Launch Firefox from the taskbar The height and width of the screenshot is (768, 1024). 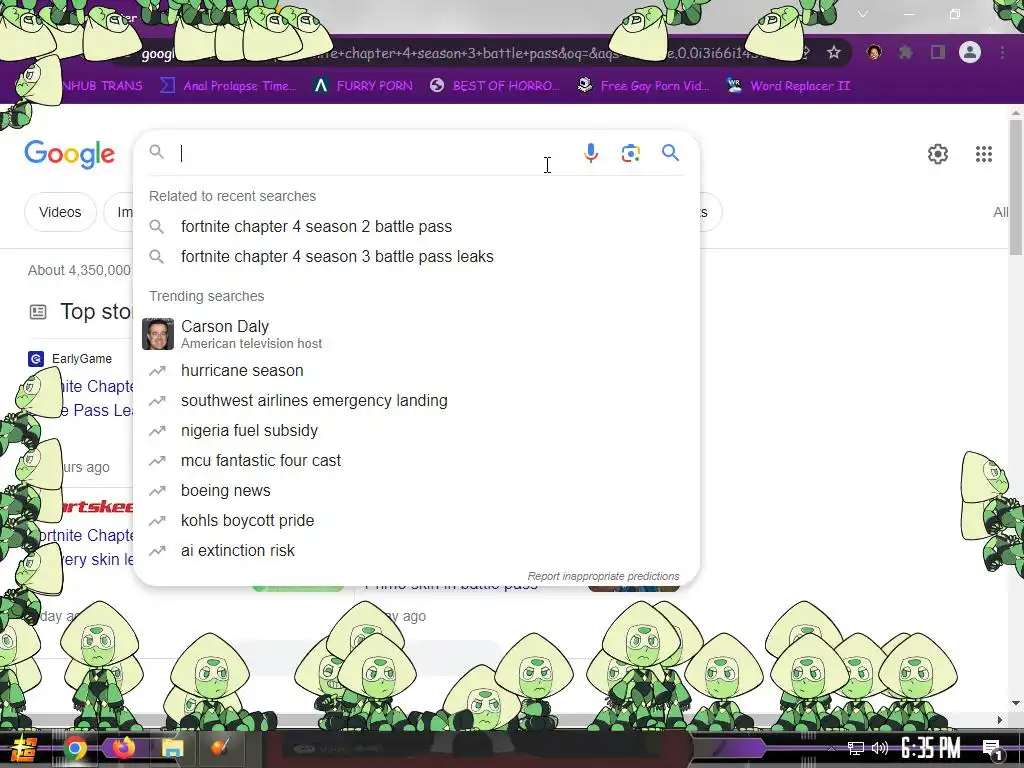[x=123, y=748]
